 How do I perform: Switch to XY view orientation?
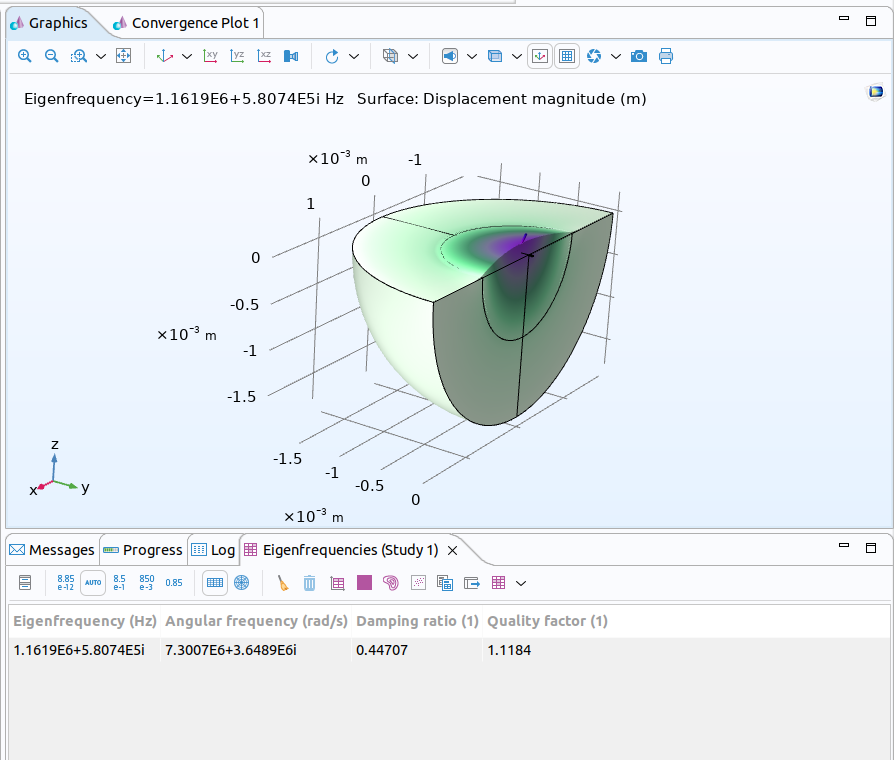pyautogui.click(x=210, y=56)
